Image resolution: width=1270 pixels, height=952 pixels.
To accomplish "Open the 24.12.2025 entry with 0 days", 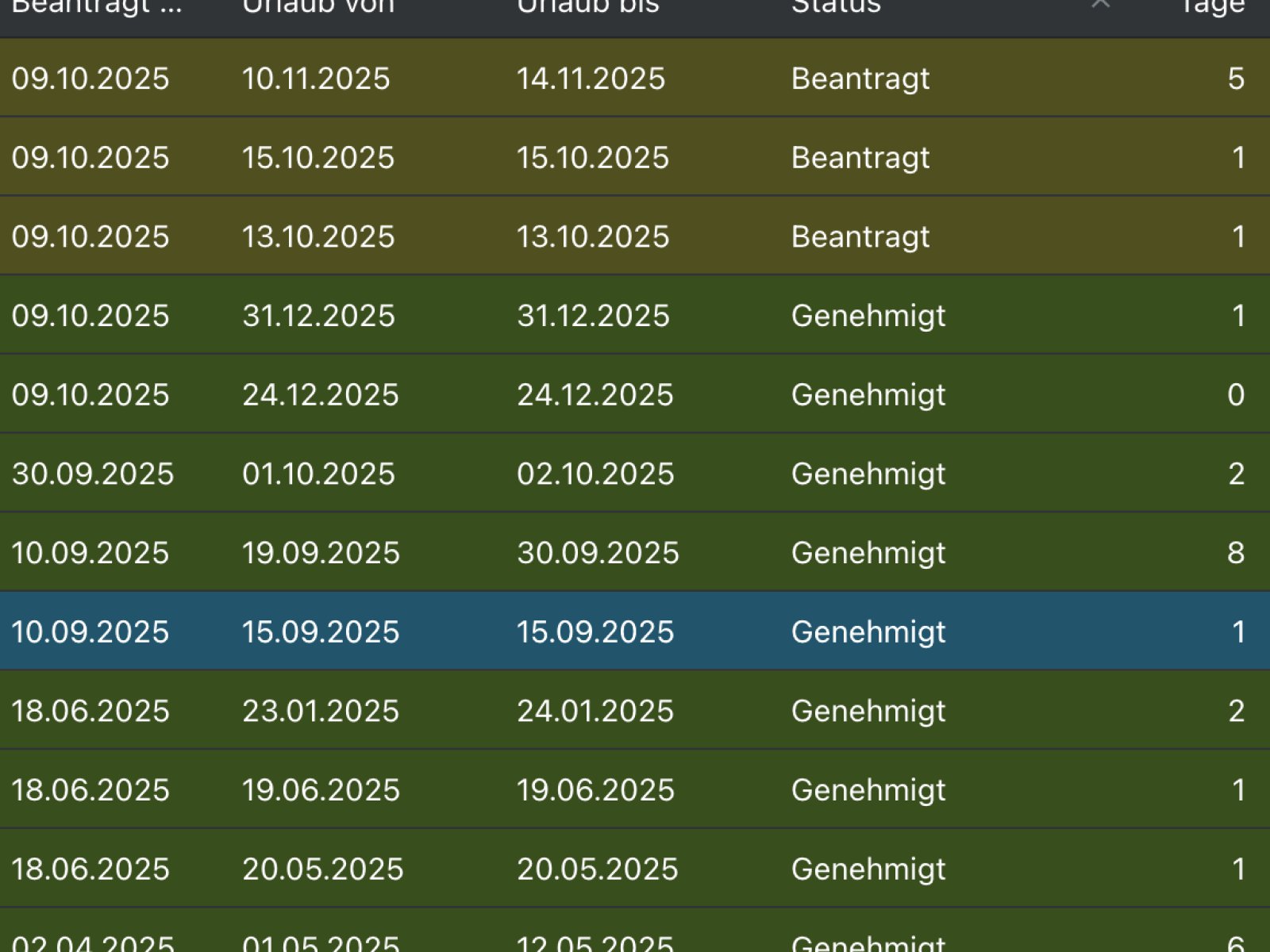I will coord(635,394).
